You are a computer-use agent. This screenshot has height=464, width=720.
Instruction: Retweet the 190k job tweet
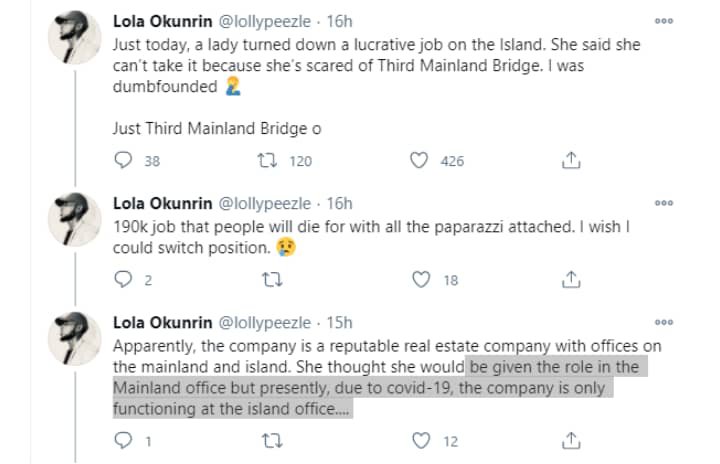(x=268, y=280)
